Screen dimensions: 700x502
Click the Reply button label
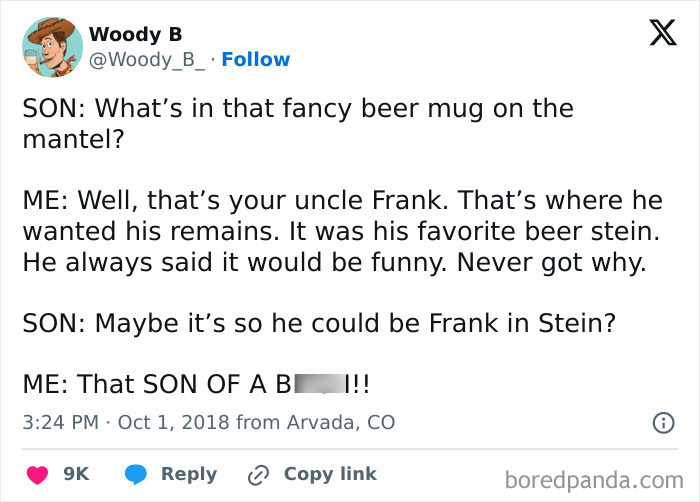pos(189,474)
